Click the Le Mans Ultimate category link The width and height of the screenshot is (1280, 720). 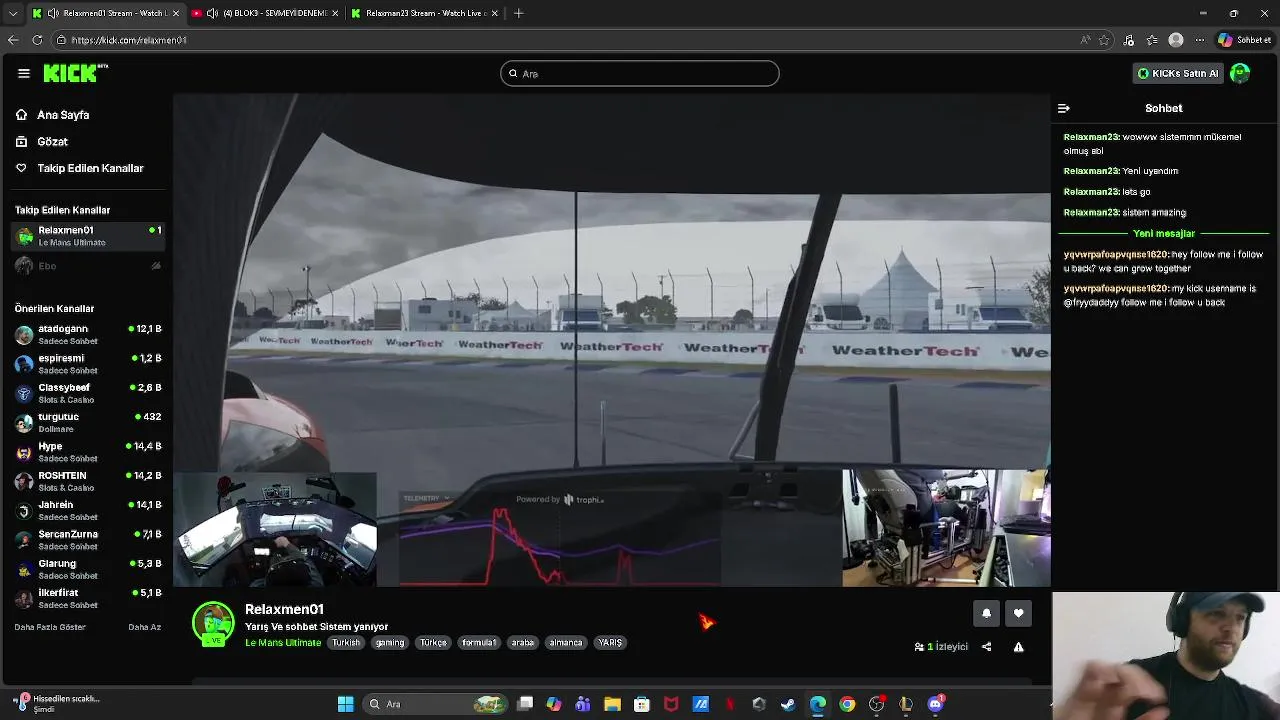pos(283,643)
